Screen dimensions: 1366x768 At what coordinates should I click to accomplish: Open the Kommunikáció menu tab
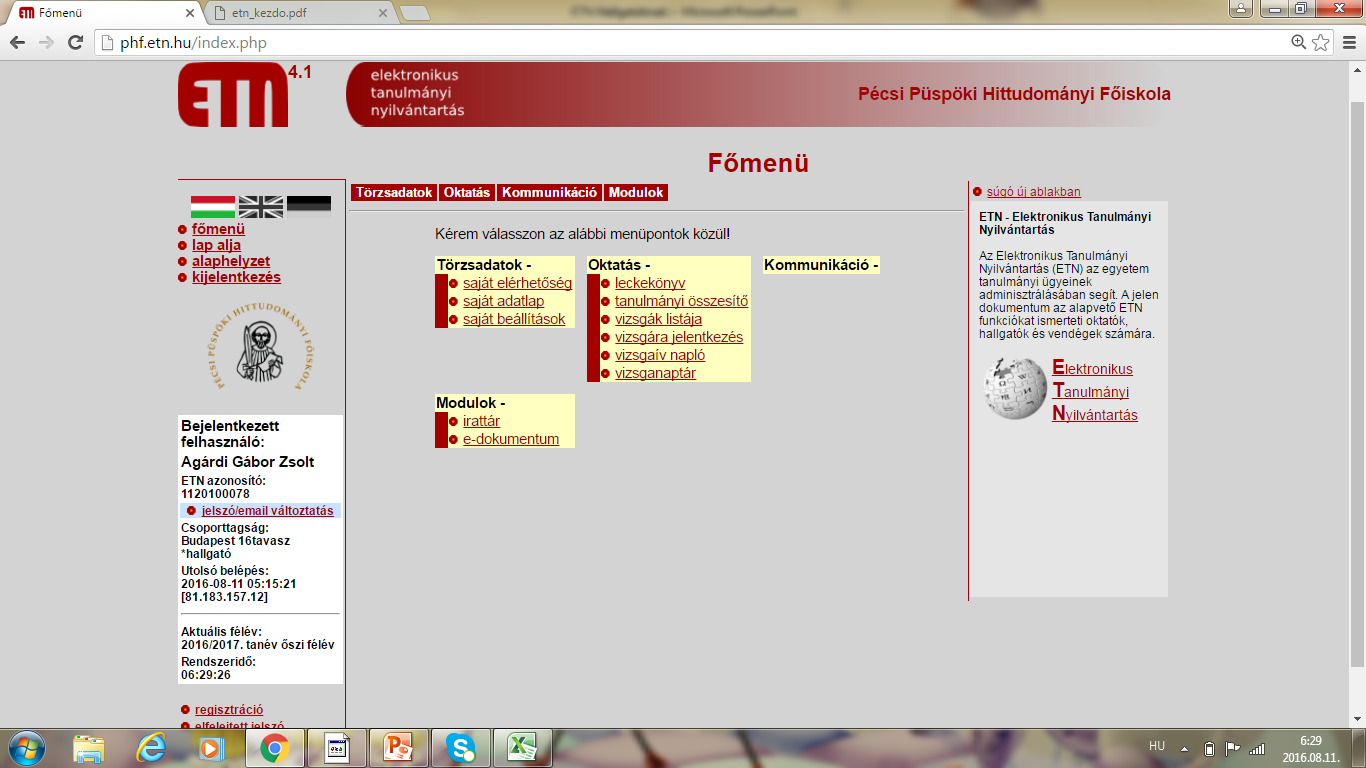549,193
